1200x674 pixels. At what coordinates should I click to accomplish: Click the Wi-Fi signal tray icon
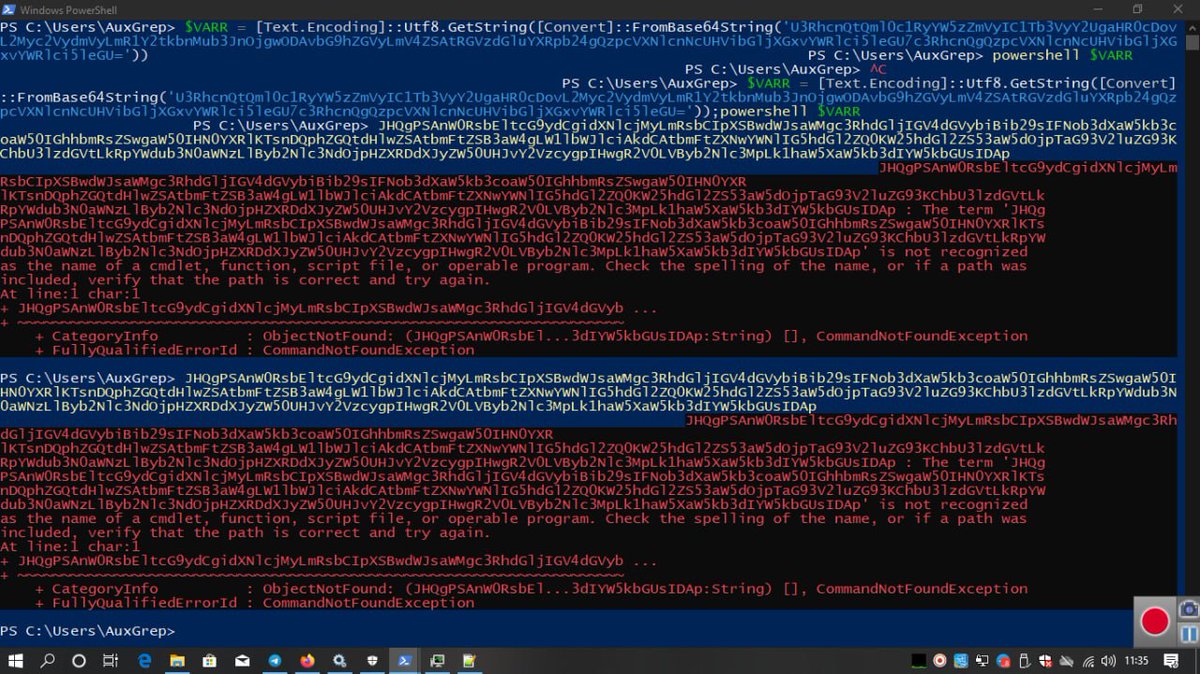pyautogui.click(x=1089, y=661)
